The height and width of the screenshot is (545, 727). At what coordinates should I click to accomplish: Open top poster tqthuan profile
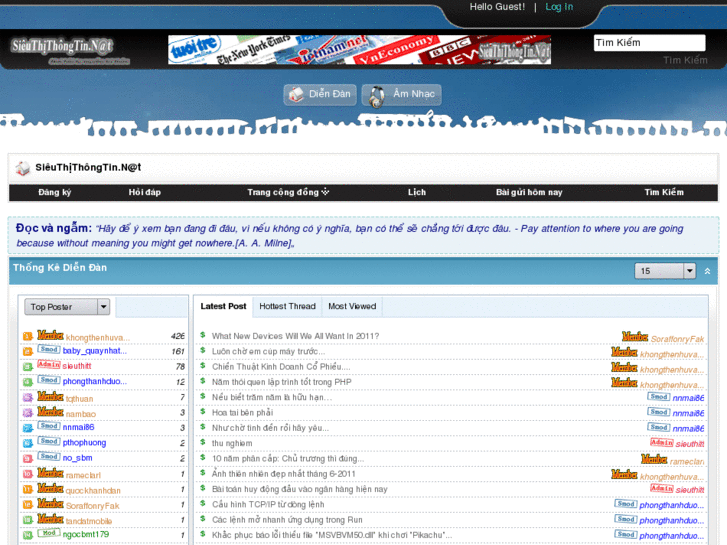[79, 399]
